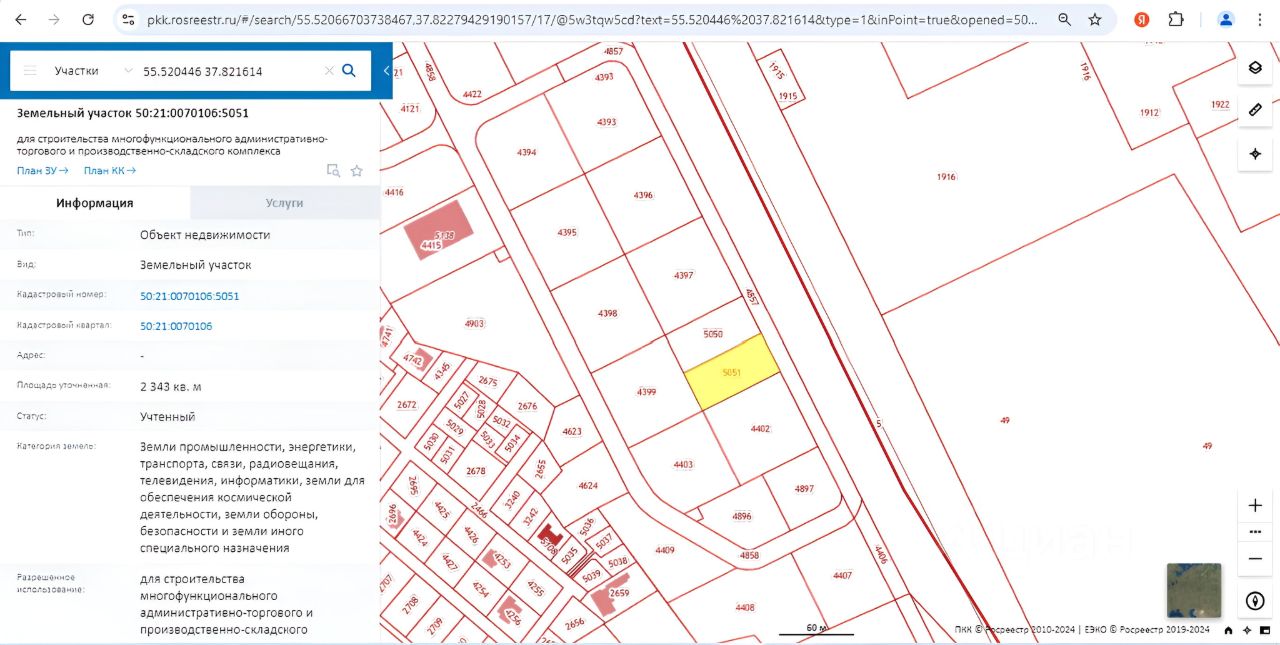Click the type value Объект недвижимости

205,235
